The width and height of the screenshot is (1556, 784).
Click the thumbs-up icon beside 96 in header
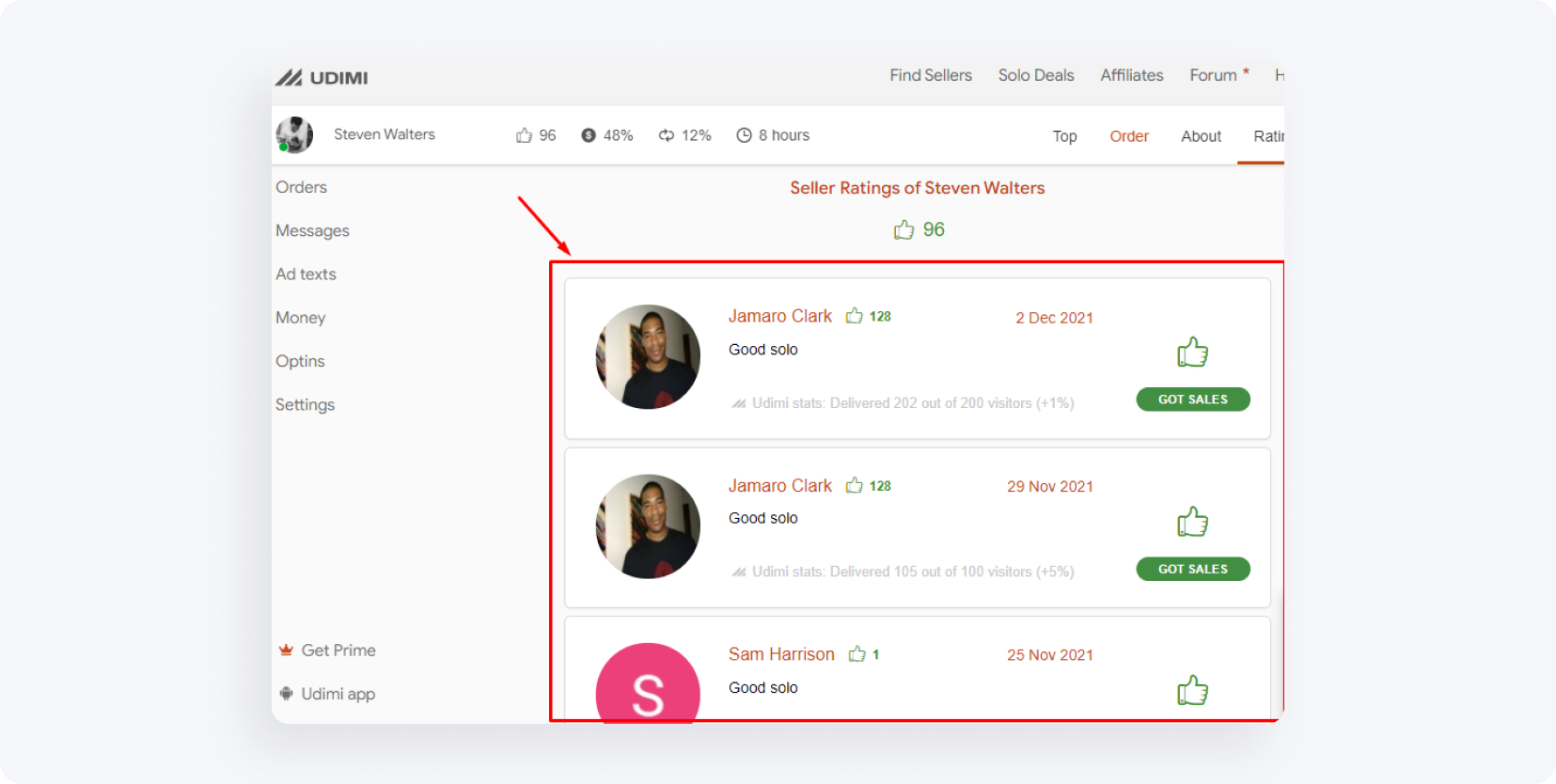[524, 135]
